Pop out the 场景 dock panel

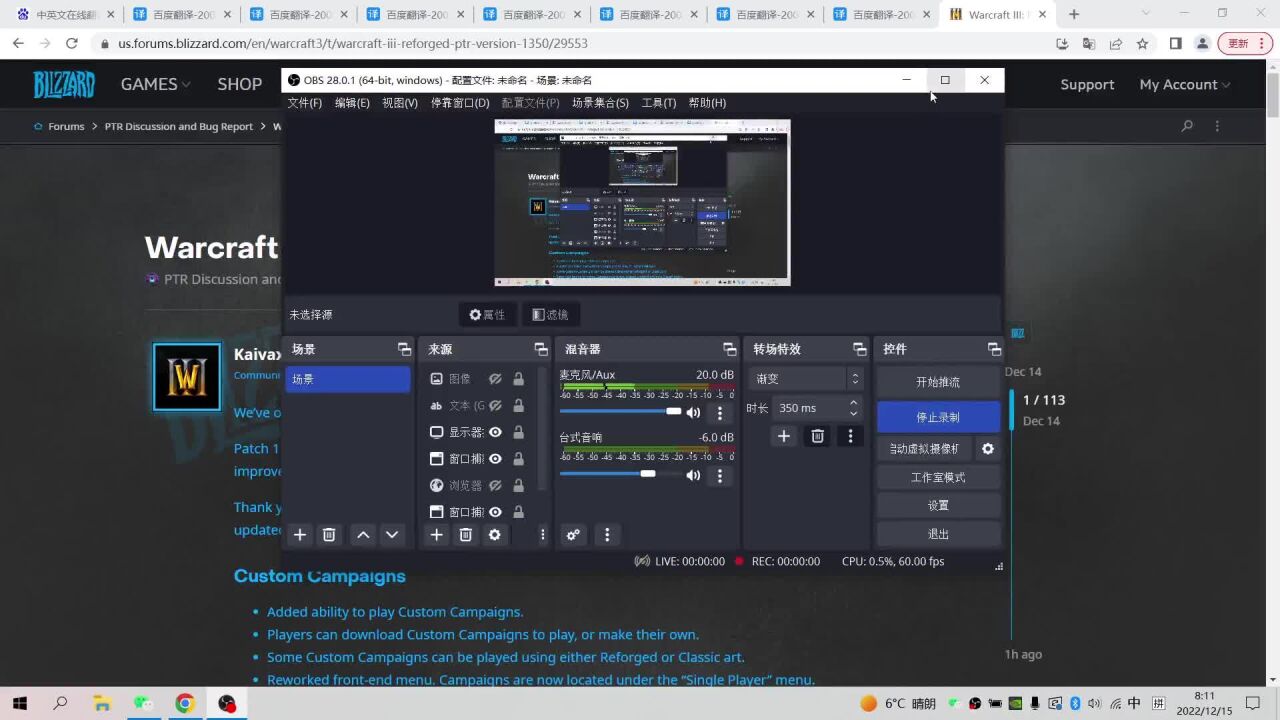click(404, 349)
